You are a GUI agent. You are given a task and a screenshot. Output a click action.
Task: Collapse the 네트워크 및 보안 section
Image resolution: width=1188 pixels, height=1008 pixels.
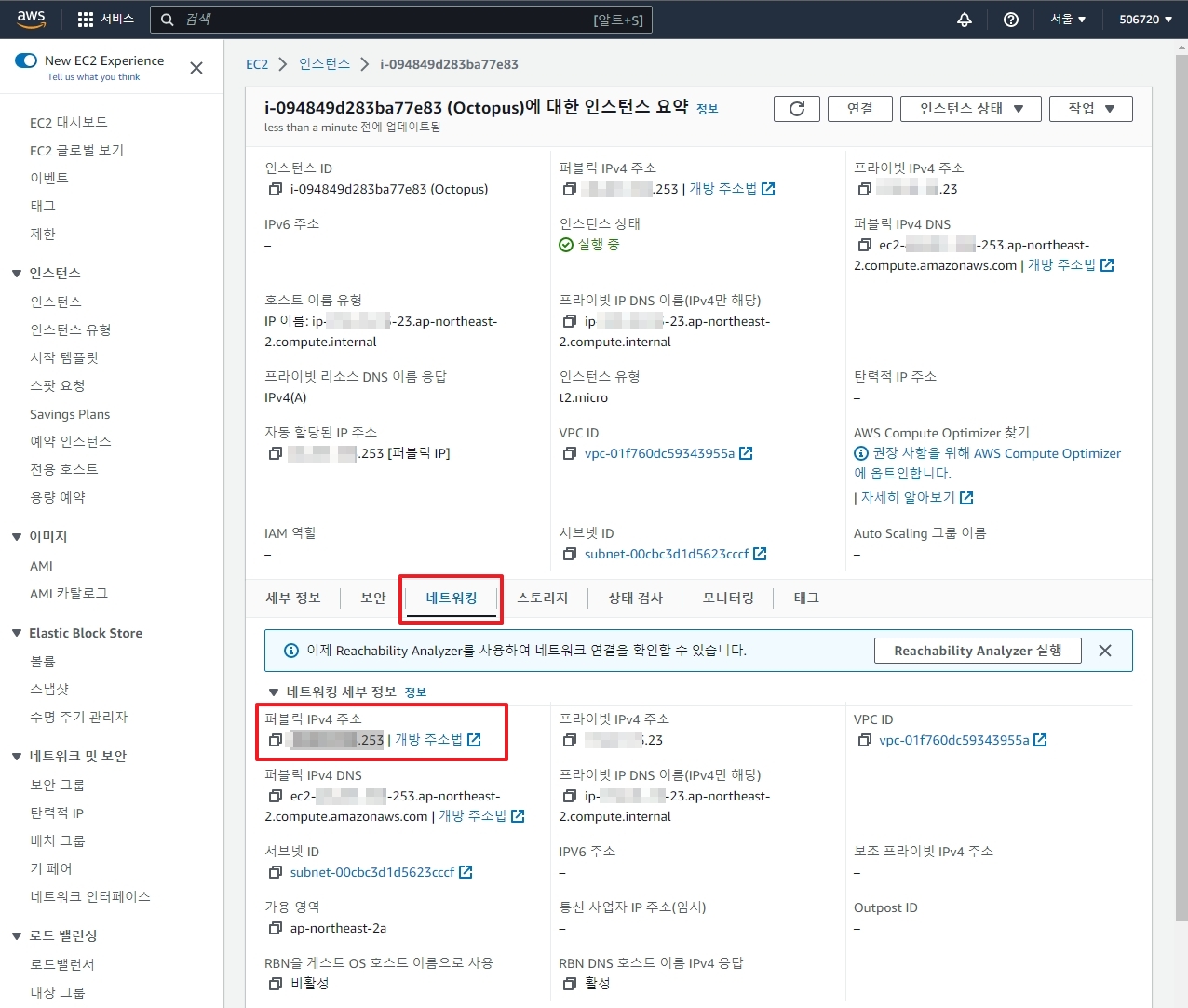click(x=17, y=757)
